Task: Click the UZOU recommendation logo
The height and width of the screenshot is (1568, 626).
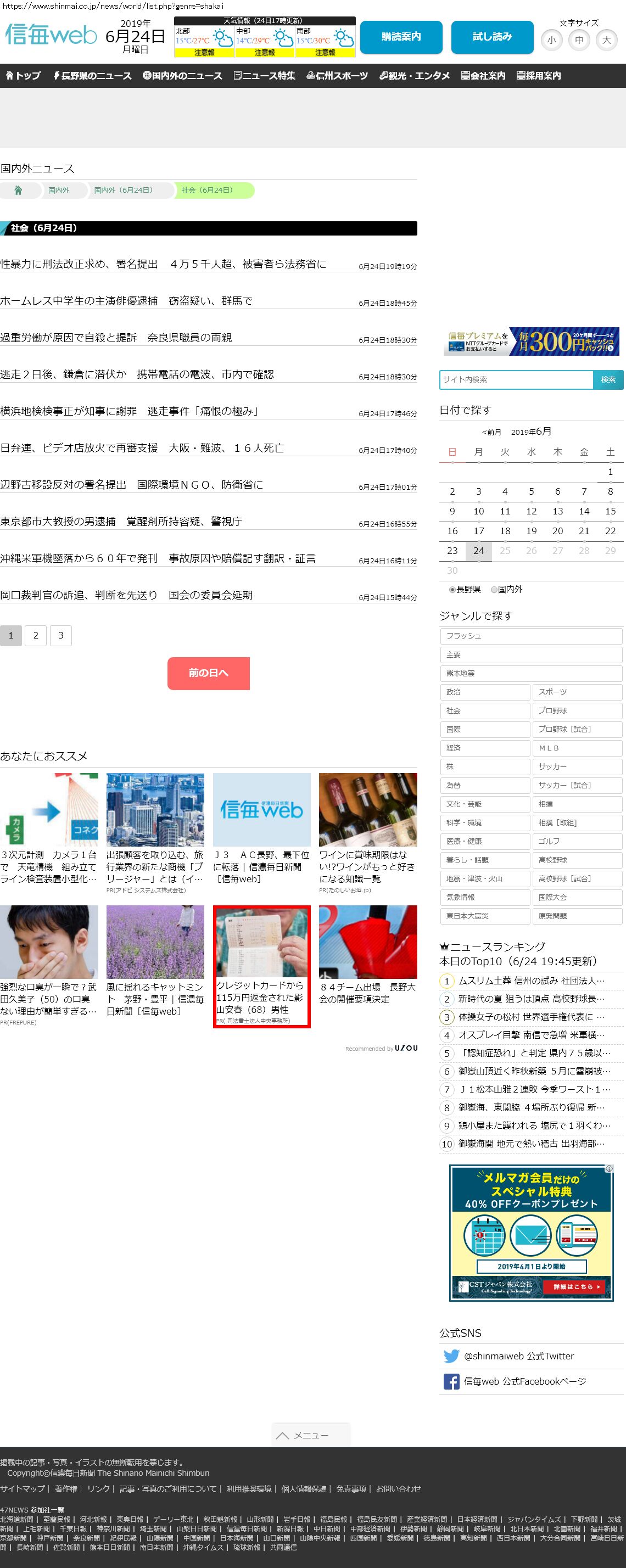Action: (x=406, y=1048)
